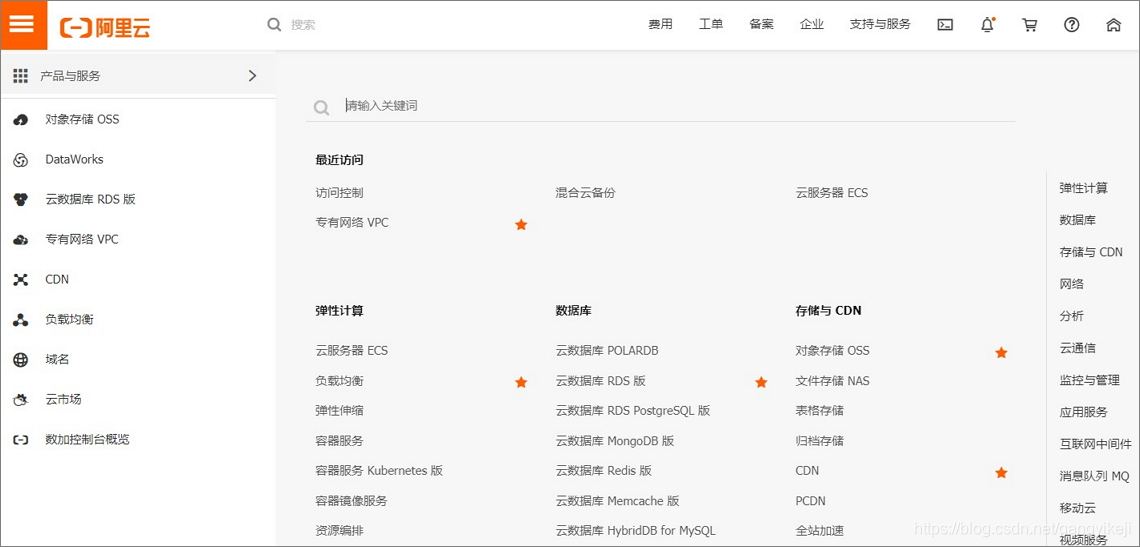Open the notification bell
Screen dimensions: 1140x547
[987, 25]
